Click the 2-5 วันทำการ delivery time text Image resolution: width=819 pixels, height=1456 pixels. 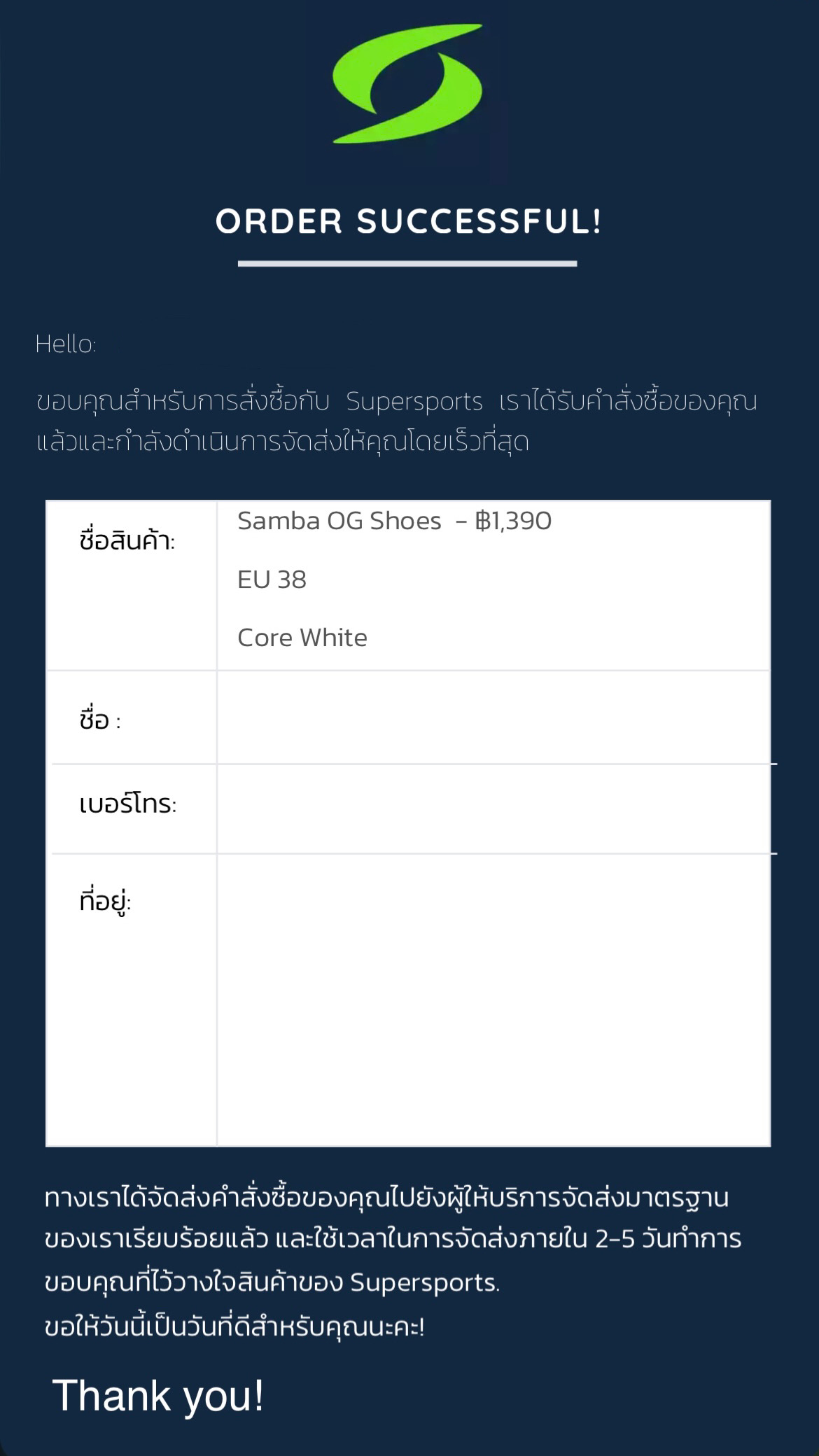(668, 1239)
